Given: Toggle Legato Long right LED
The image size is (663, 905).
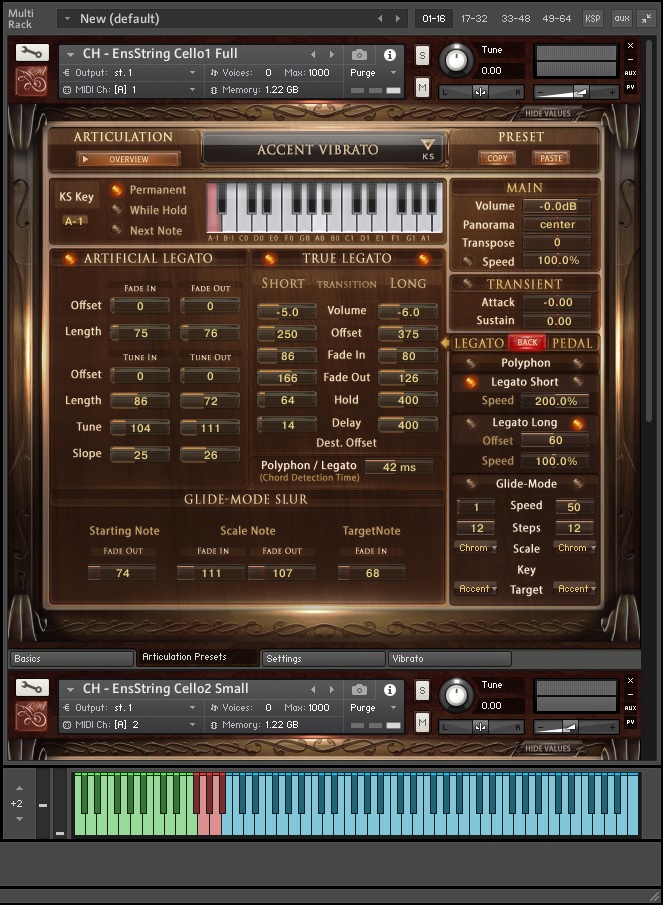Looking at the screenshot, I should click(x=578, y=423).
